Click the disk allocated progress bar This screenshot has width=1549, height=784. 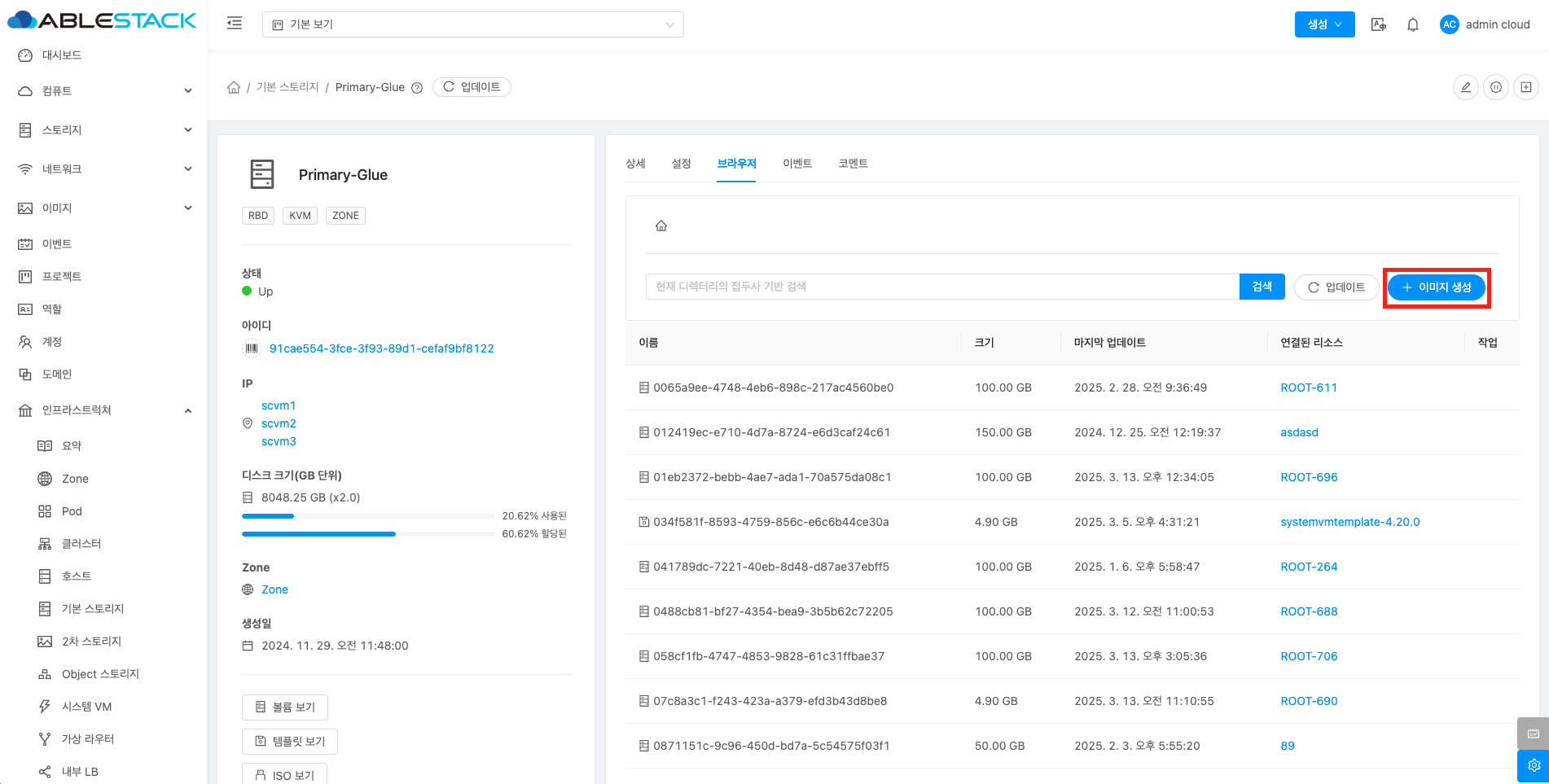[x=368, y=534]
